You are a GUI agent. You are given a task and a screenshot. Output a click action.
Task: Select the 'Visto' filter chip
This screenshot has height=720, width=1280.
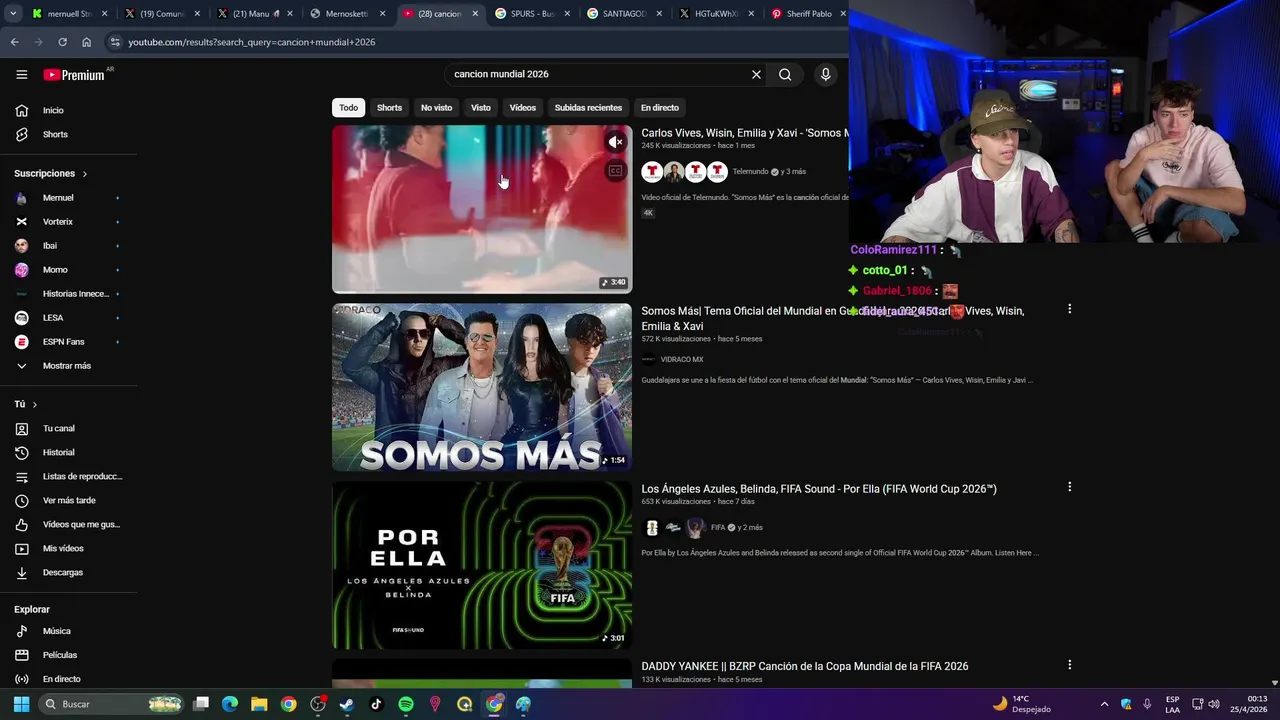481,107
